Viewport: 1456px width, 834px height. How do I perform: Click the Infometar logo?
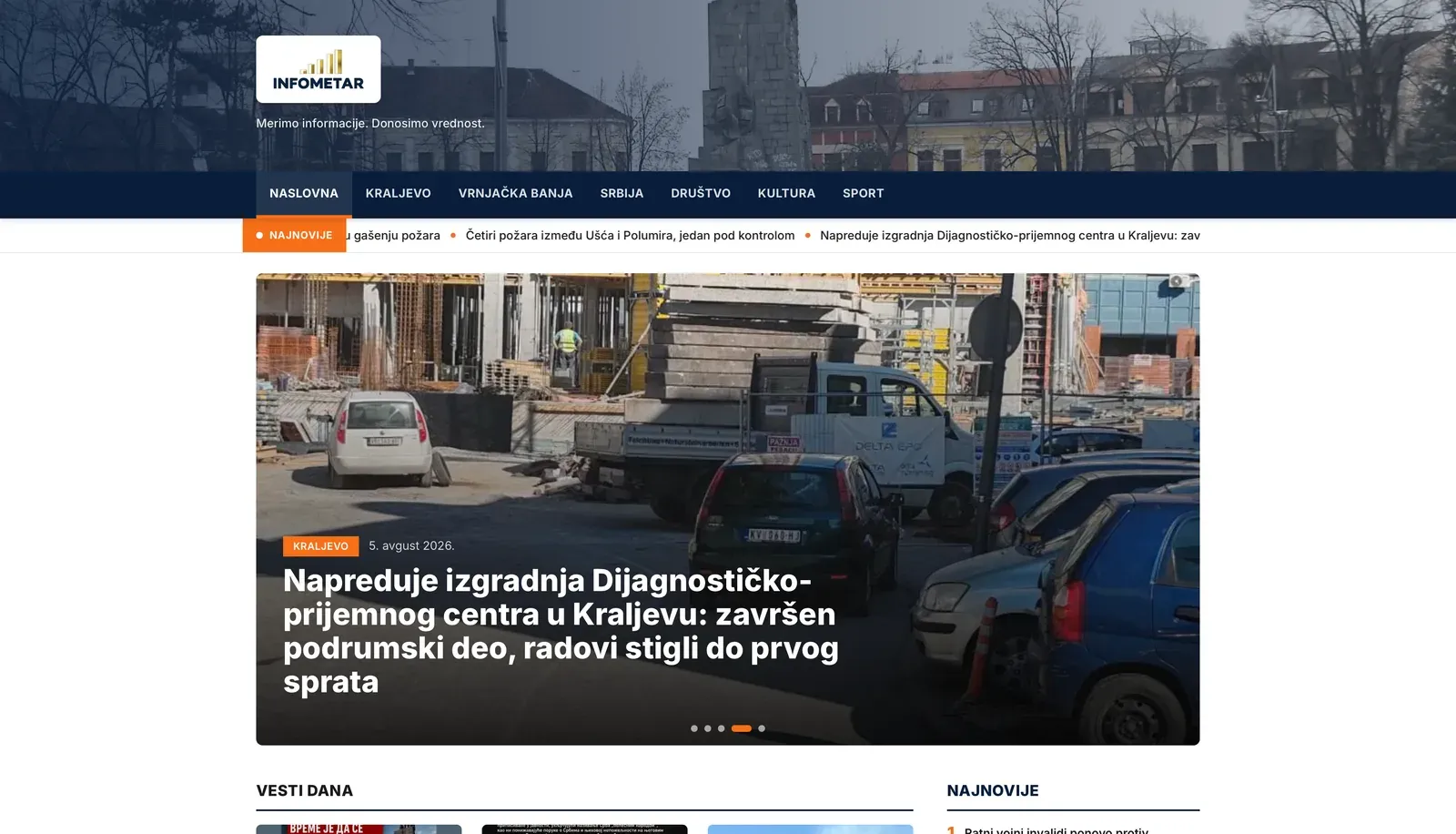click(318, 69)
